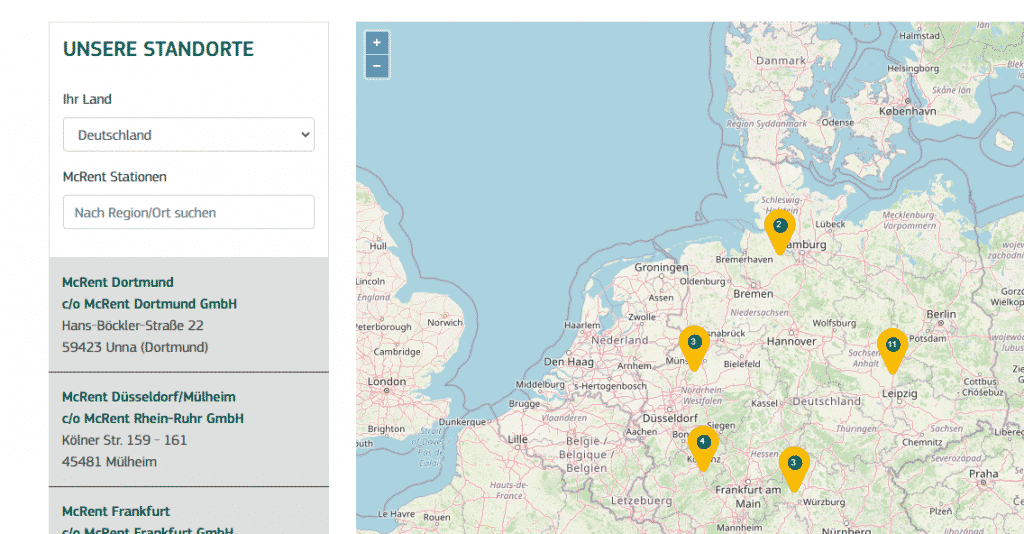Click the Würzburg-area cluster pin showing 3
The height and width of the screenshot is (534, 1024).
click(x=793, y=469)
